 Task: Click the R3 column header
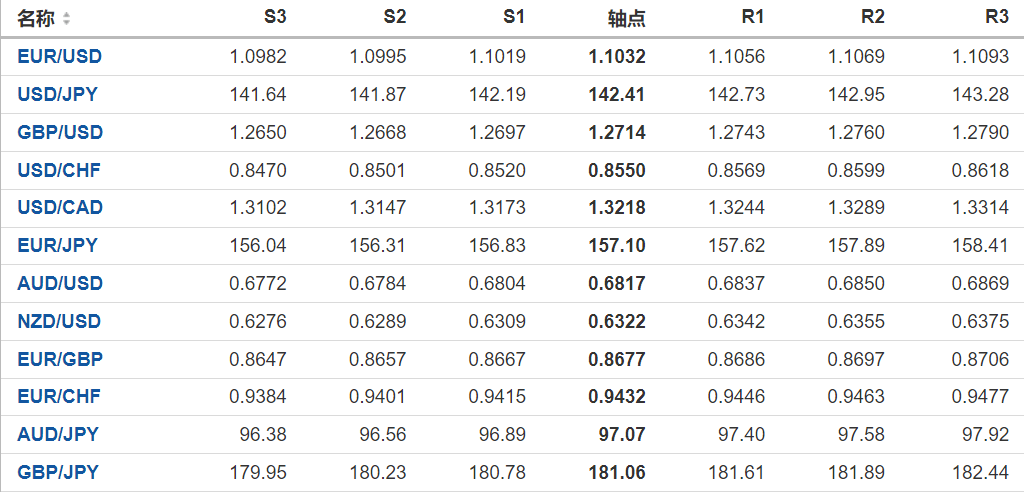click(996, 18)
